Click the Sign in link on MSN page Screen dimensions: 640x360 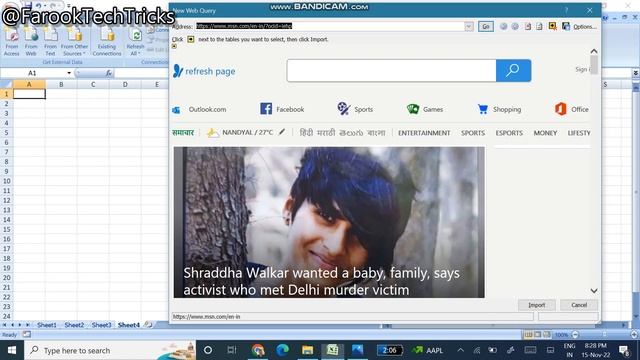582,69
